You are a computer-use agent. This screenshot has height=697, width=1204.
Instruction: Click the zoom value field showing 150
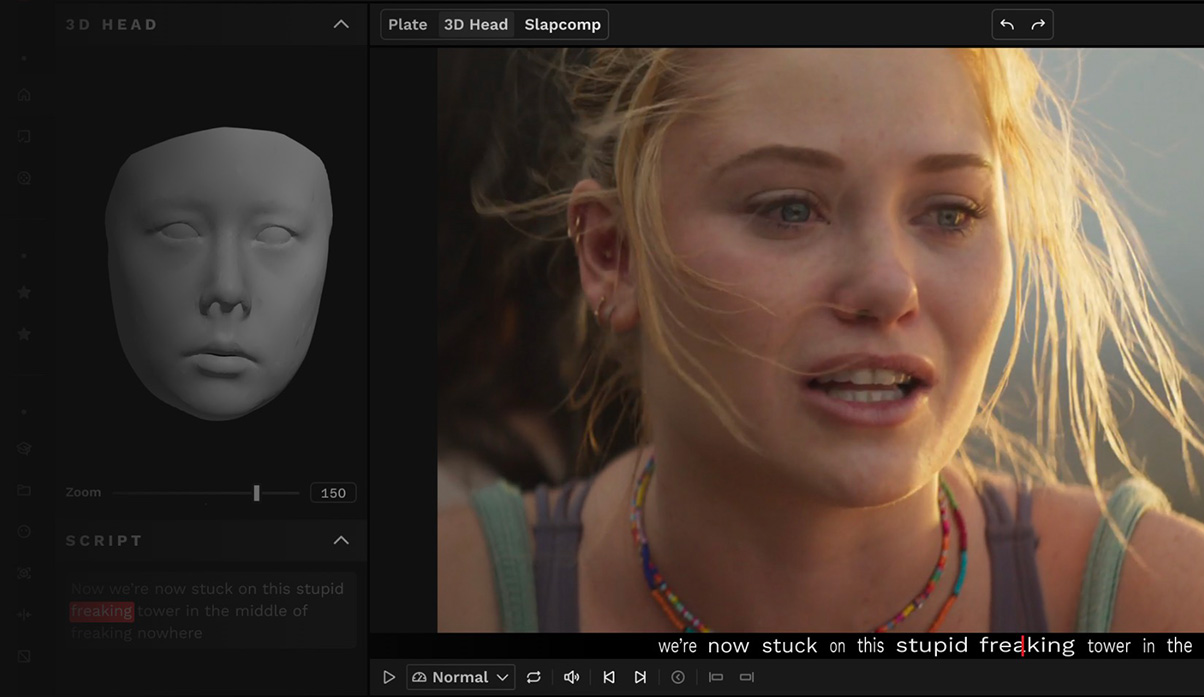click(333, 493)
